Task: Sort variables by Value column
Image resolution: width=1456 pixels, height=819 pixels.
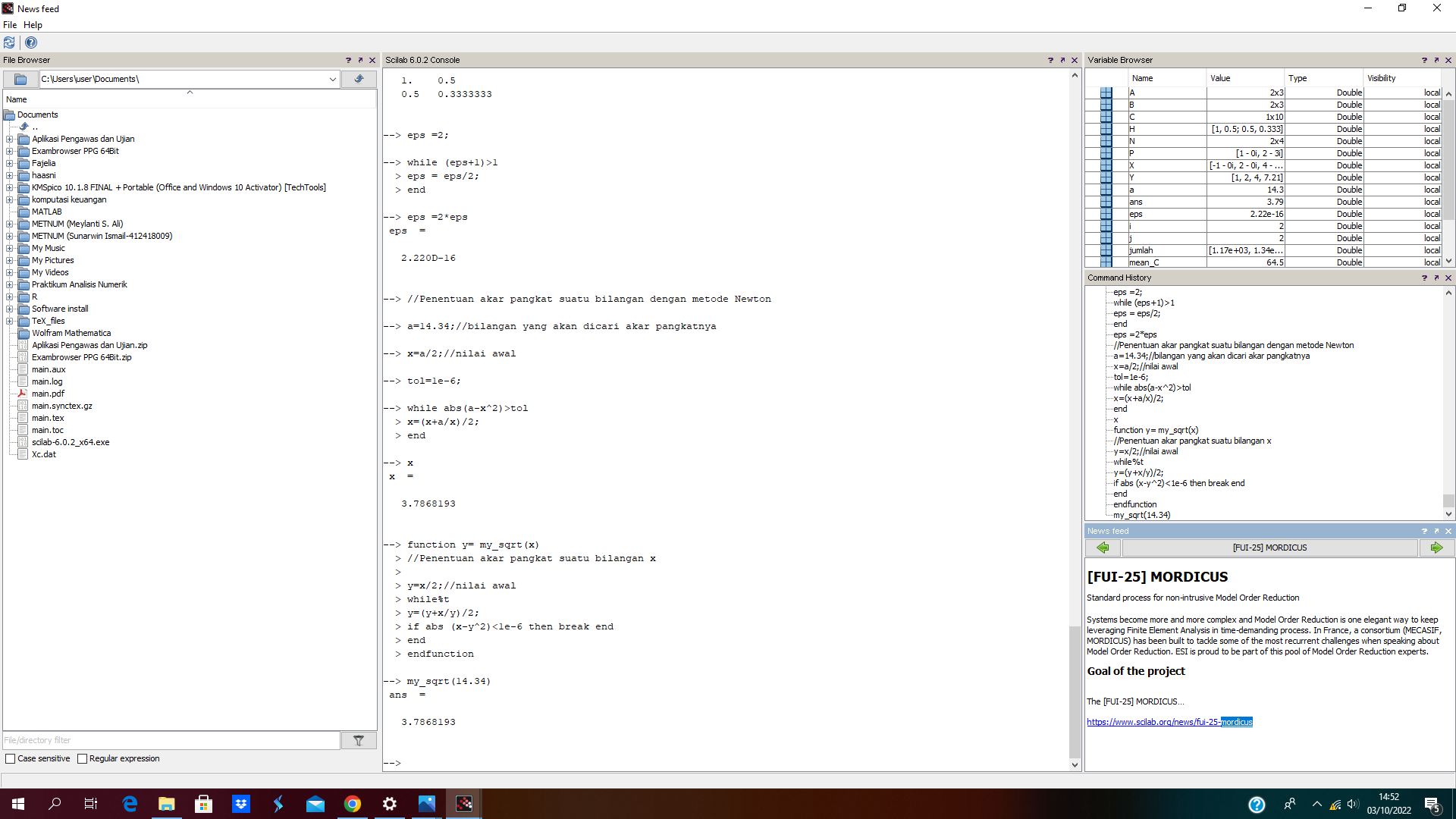Action: click(x=1246, y=78)
